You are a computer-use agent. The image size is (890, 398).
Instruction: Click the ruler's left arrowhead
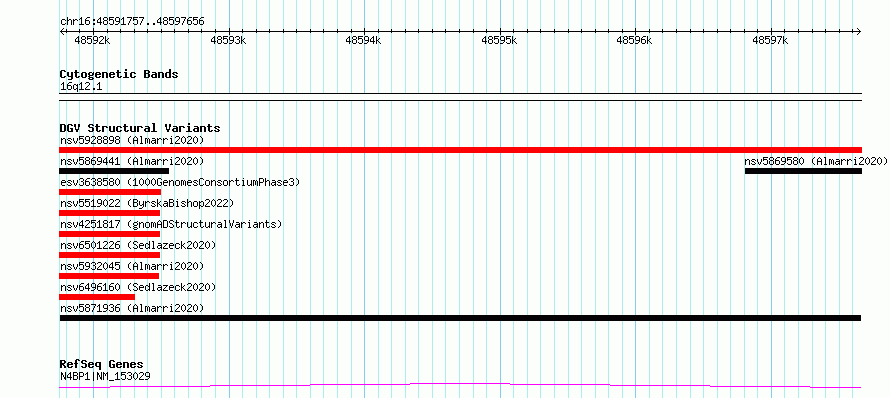[x=62, y=32]
